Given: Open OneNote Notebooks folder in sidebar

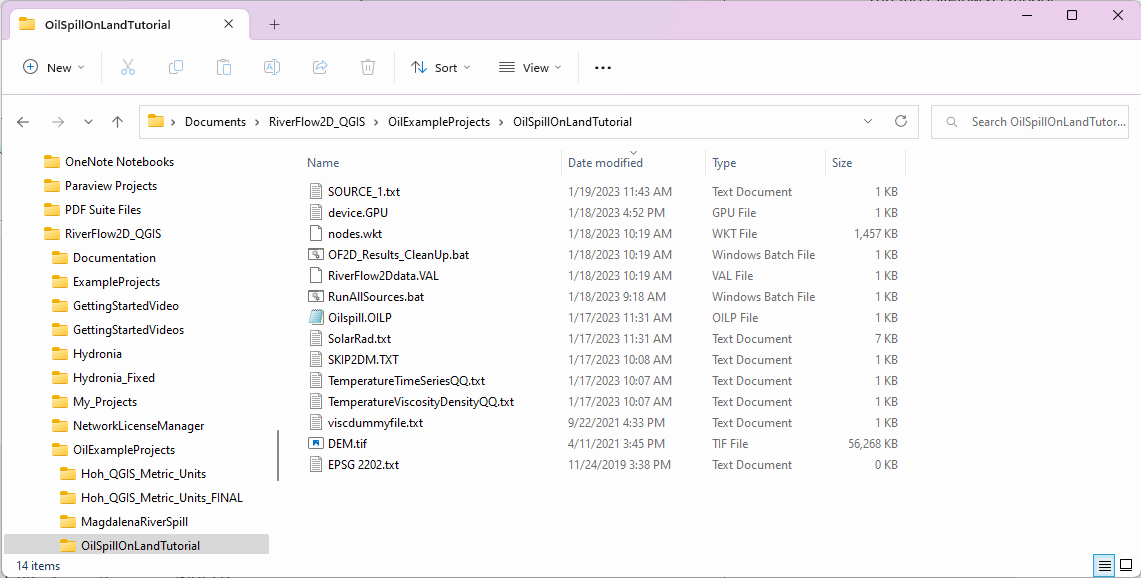Looking at the screenshot, I should pos(119,162).
